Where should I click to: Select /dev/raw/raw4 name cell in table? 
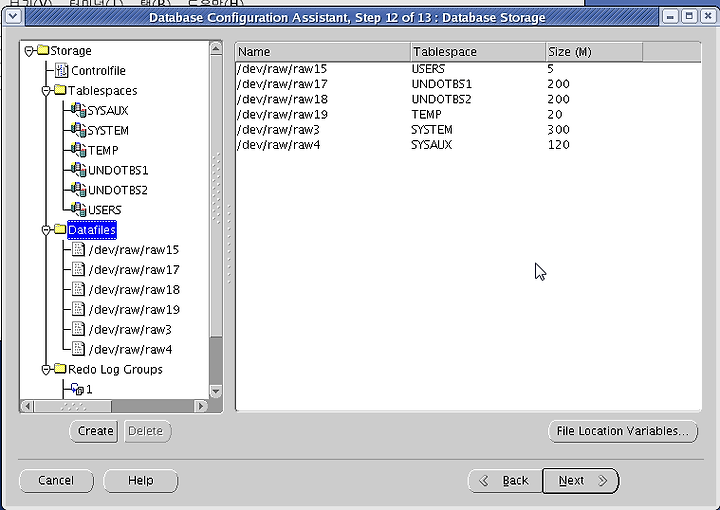[323, 145]
